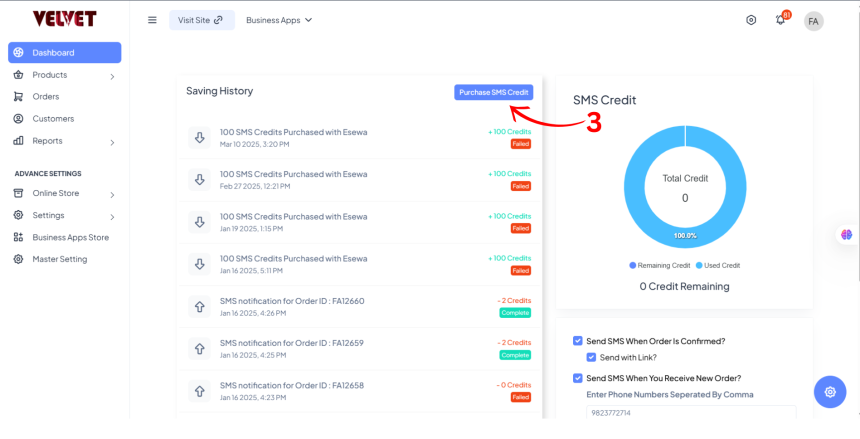Screen dimensions: 860x439
Task: Click the blue floating gear button
Action: click(829, 392)
